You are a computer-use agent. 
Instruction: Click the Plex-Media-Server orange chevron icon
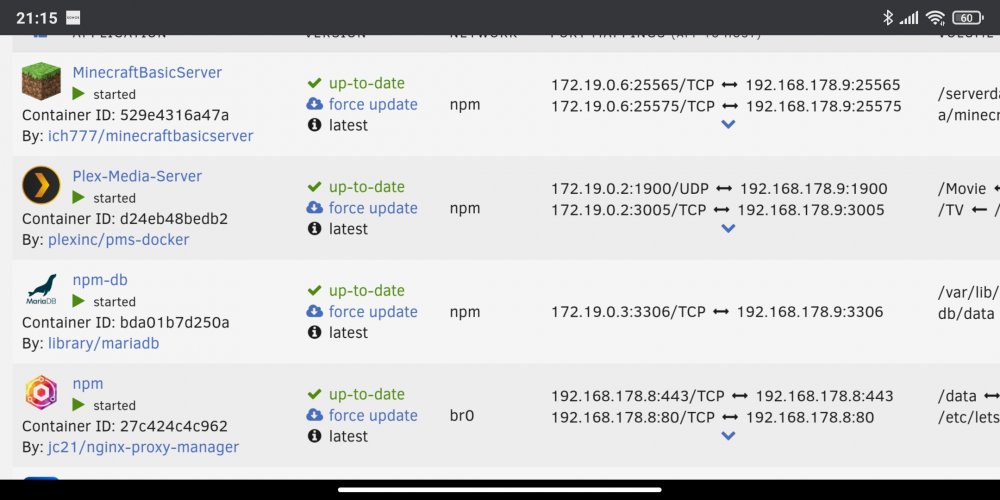pyautogui.click(x=41, y=185)
